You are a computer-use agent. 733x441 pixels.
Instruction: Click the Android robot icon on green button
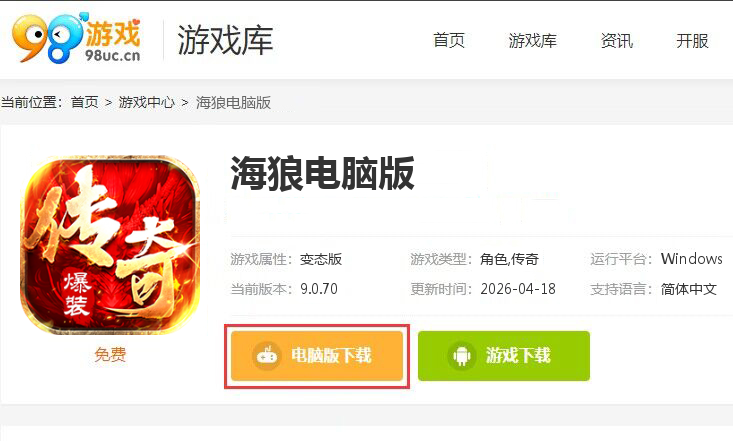[461, 356]
